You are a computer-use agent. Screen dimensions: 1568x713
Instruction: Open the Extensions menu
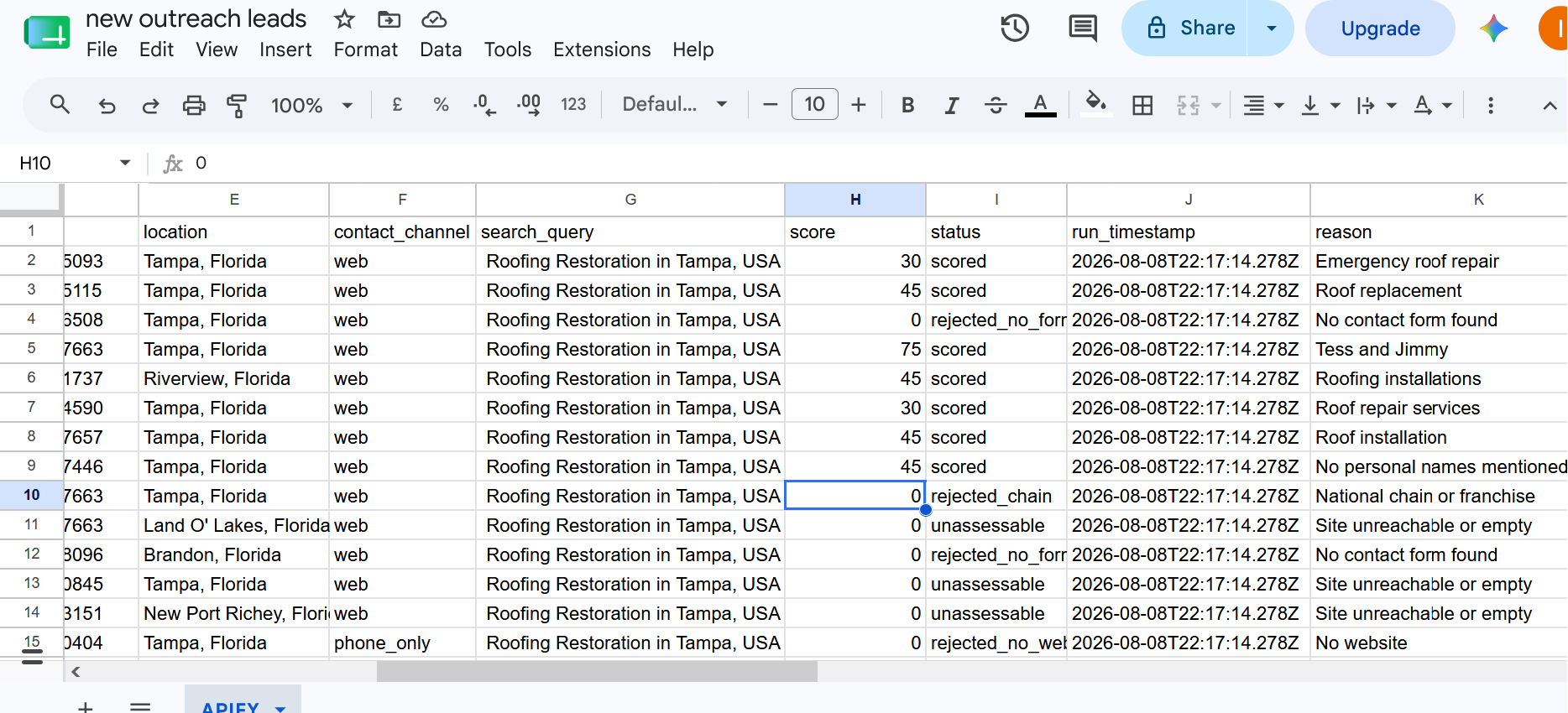tap(602, 49)
